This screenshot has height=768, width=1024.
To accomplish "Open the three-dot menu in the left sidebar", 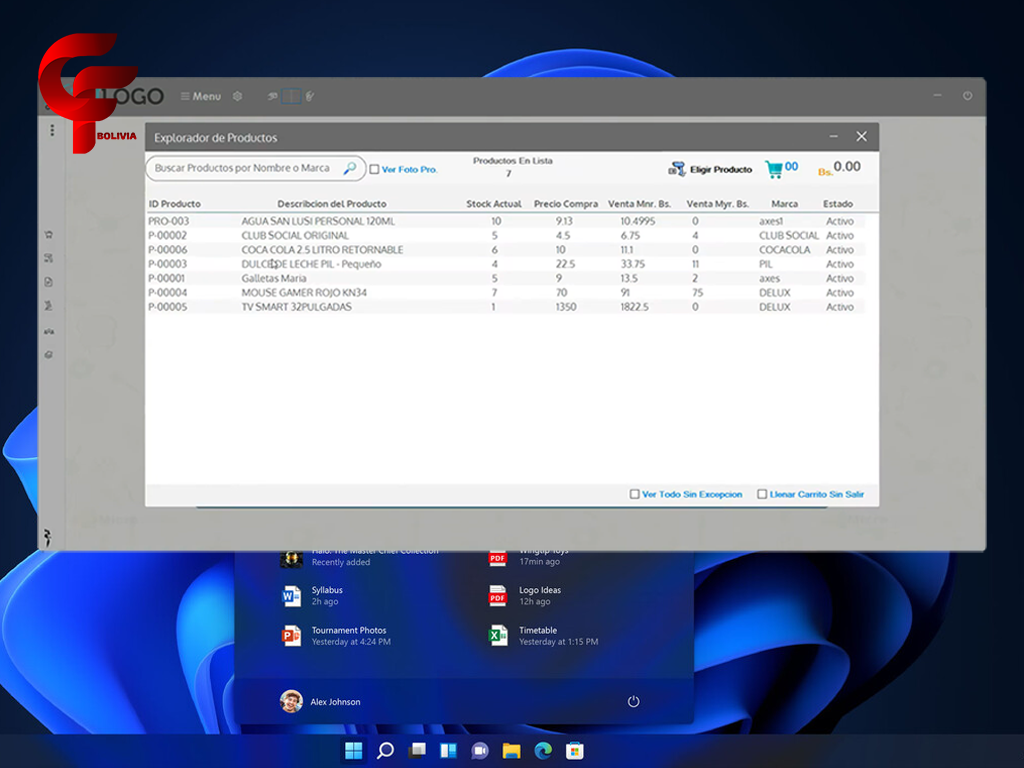I will (x=52, y=131).
